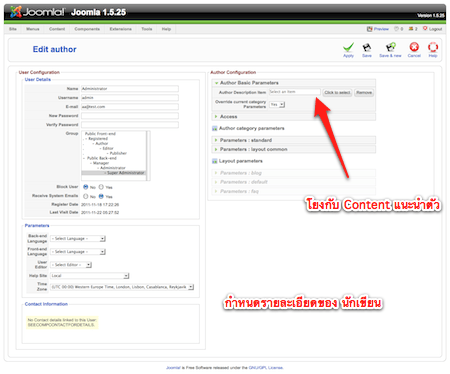Open the Back-end Language dropdown
The height and width of the screenshot is (374, 450).
click(x=78, y=239)
